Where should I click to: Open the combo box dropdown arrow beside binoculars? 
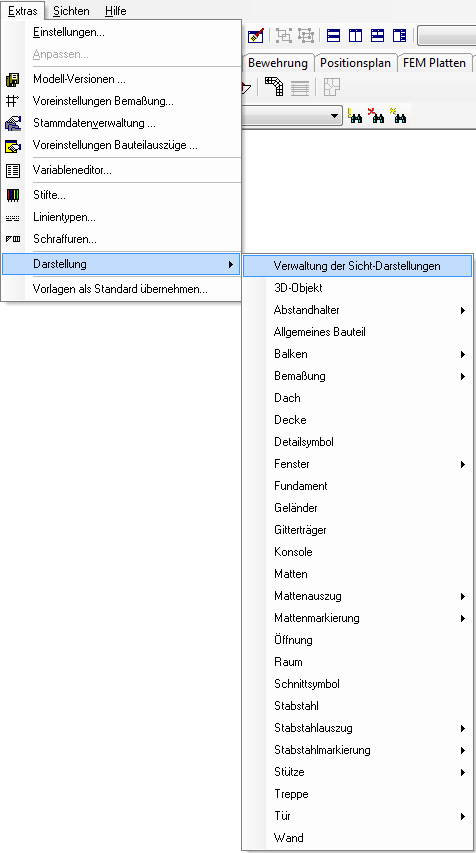tap(333, 116)
